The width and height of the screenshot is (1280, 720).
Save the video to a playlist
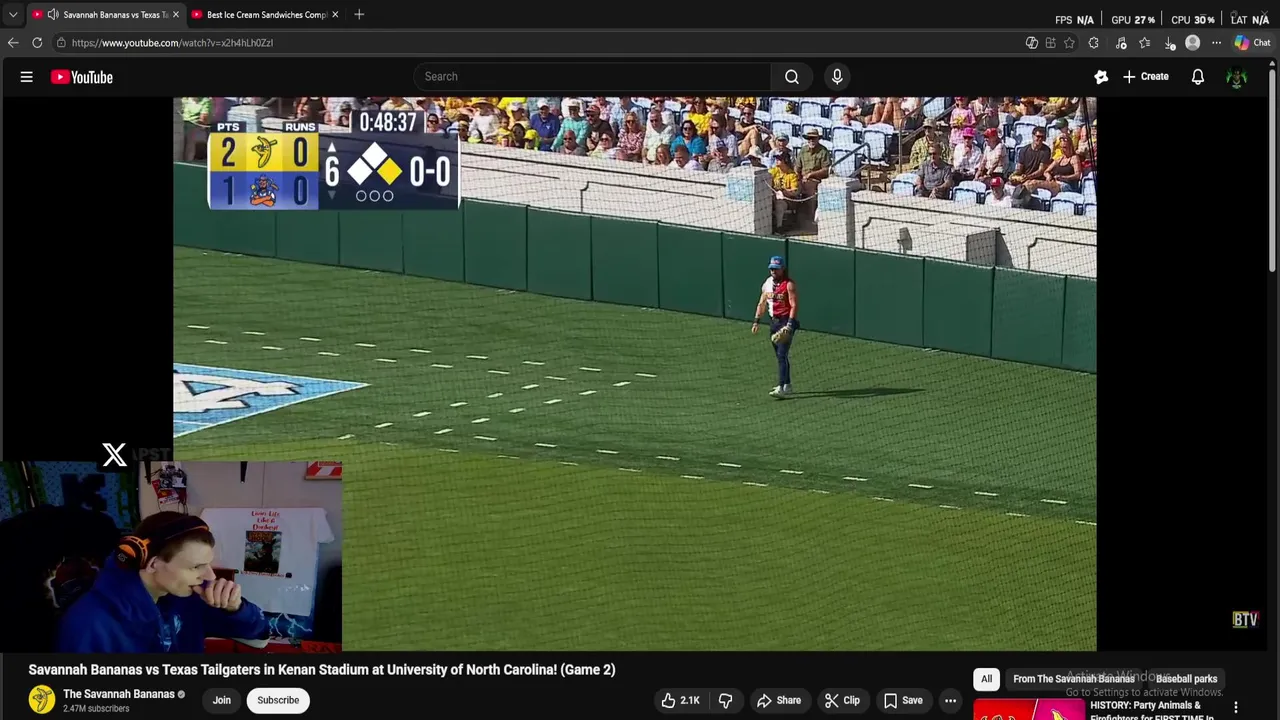(903, 700)
